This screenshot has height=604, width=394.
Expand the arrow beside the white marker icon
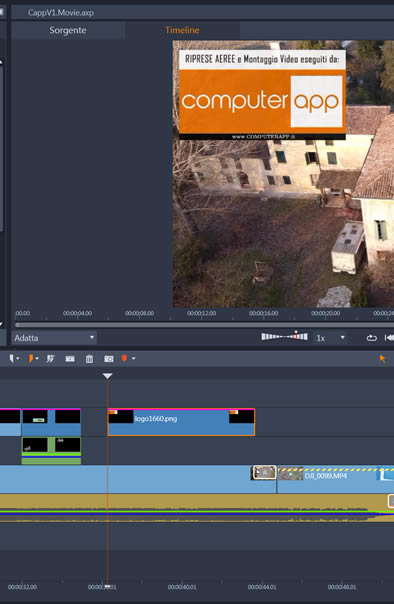point(18,359)
